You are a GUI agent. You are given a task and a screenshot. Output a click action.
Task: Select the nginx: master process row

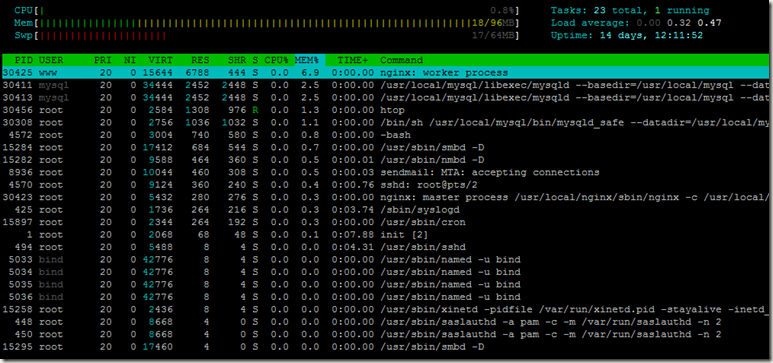[x=386, y=197]
